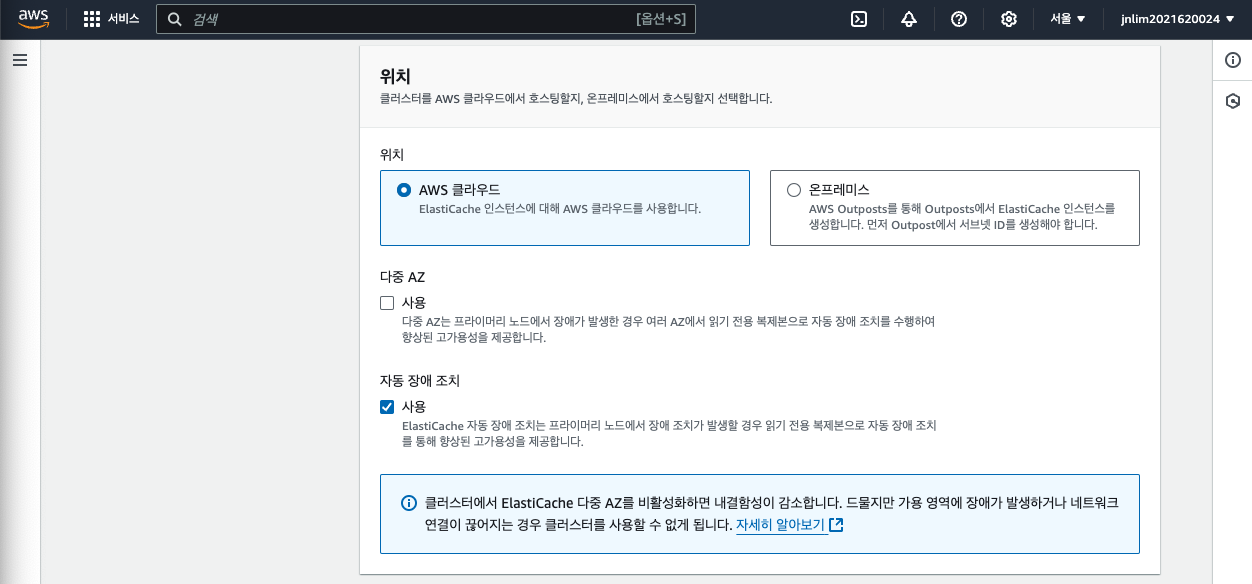Click the 온프레미스 Outposts description text
Screen dimensions: 1252x584
point(962,217)
